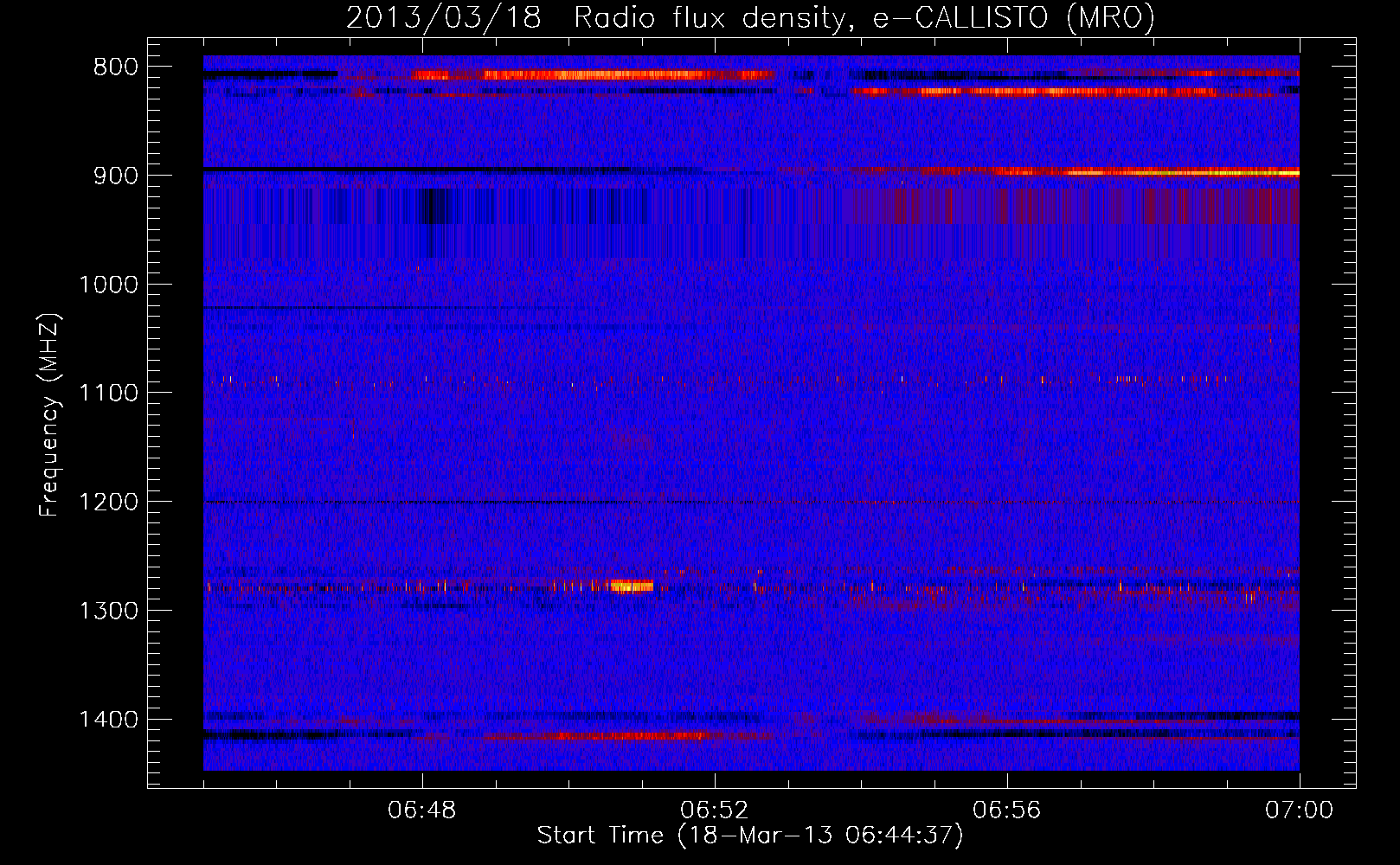Viewport: 1400px width, 865px height.
Task: Click the '06:48' time axis label
Action: pyautogui.click(x=422, y=811)
